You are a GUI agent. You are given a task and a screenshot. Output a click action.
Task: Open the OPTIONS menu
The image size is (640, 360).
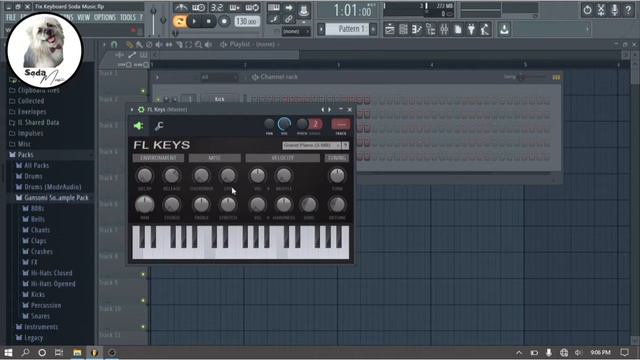[105, 17]
